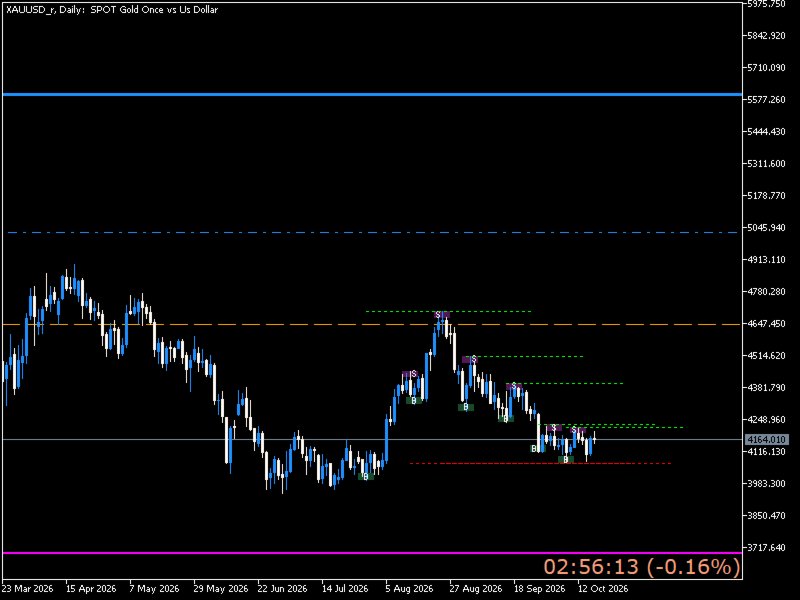Click the 3983.300 price axis label
This screenshot has height=600, width=800.
tap(766, 483)
